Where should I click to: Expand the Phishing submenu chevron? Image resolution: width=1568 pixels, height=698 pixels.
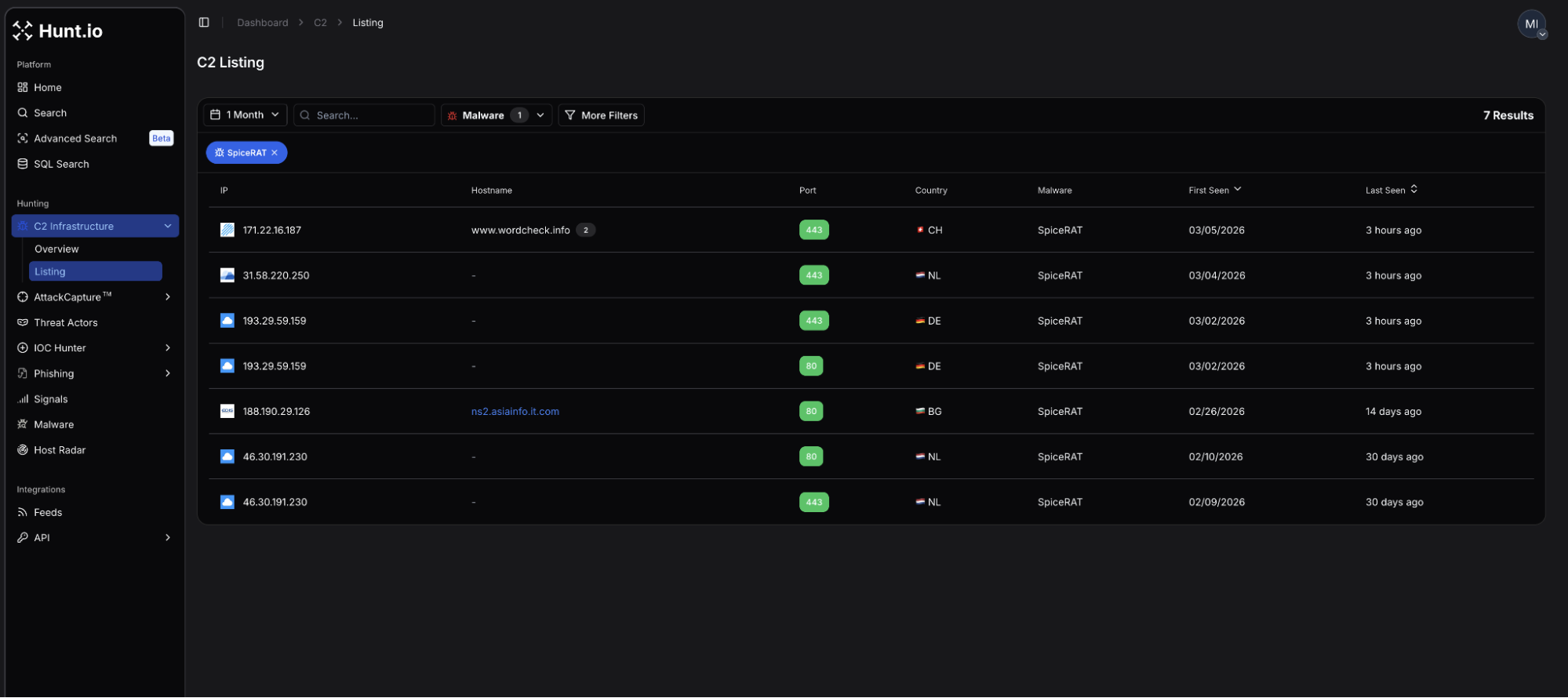click(168, 373)
